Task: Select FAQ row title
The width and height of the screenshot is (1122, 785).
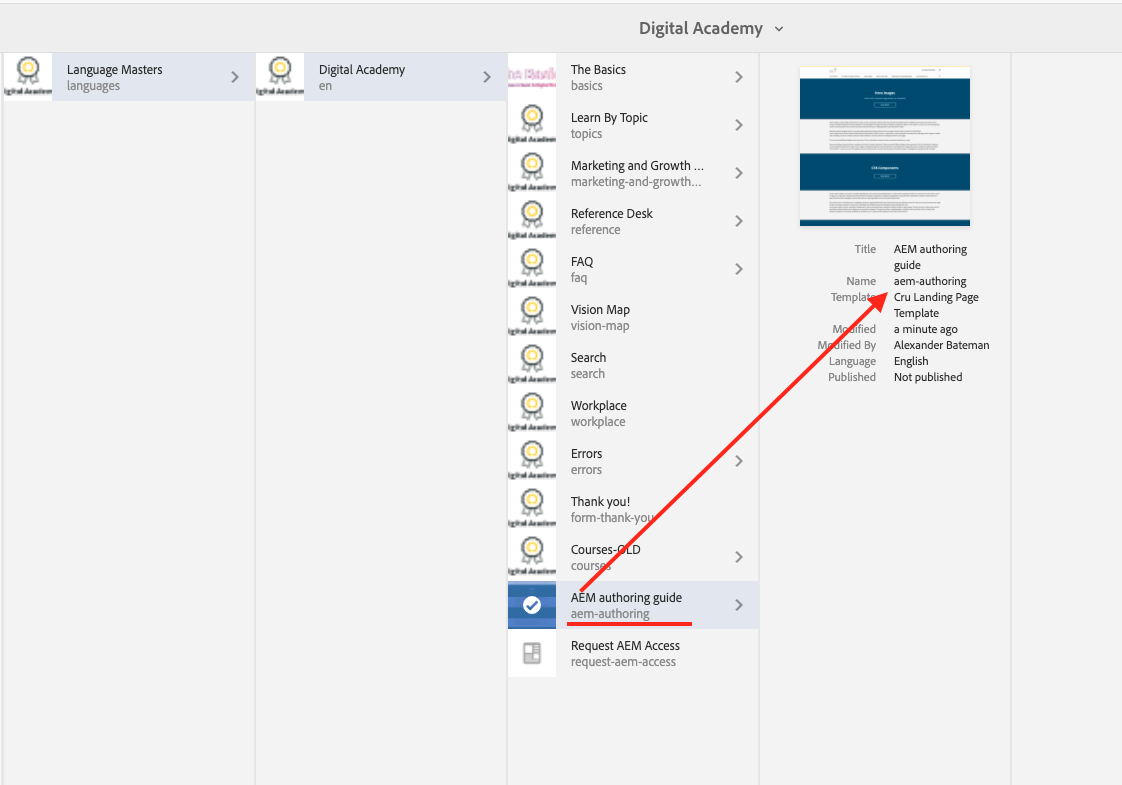Action: (582, 261)
